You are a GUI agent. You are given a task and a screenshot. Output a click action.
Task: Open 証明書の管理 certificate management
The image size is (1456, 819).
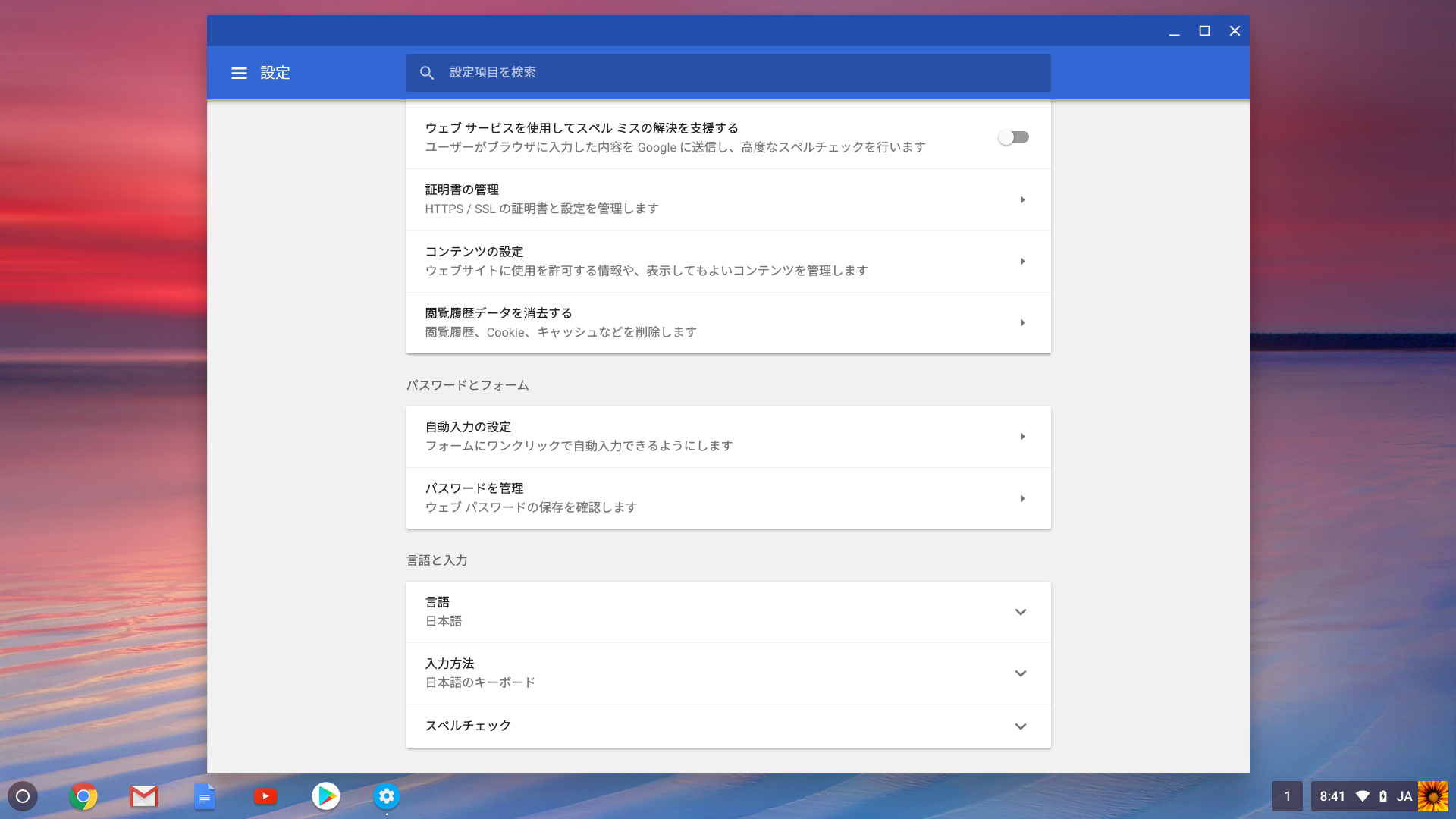click(728, 199)
